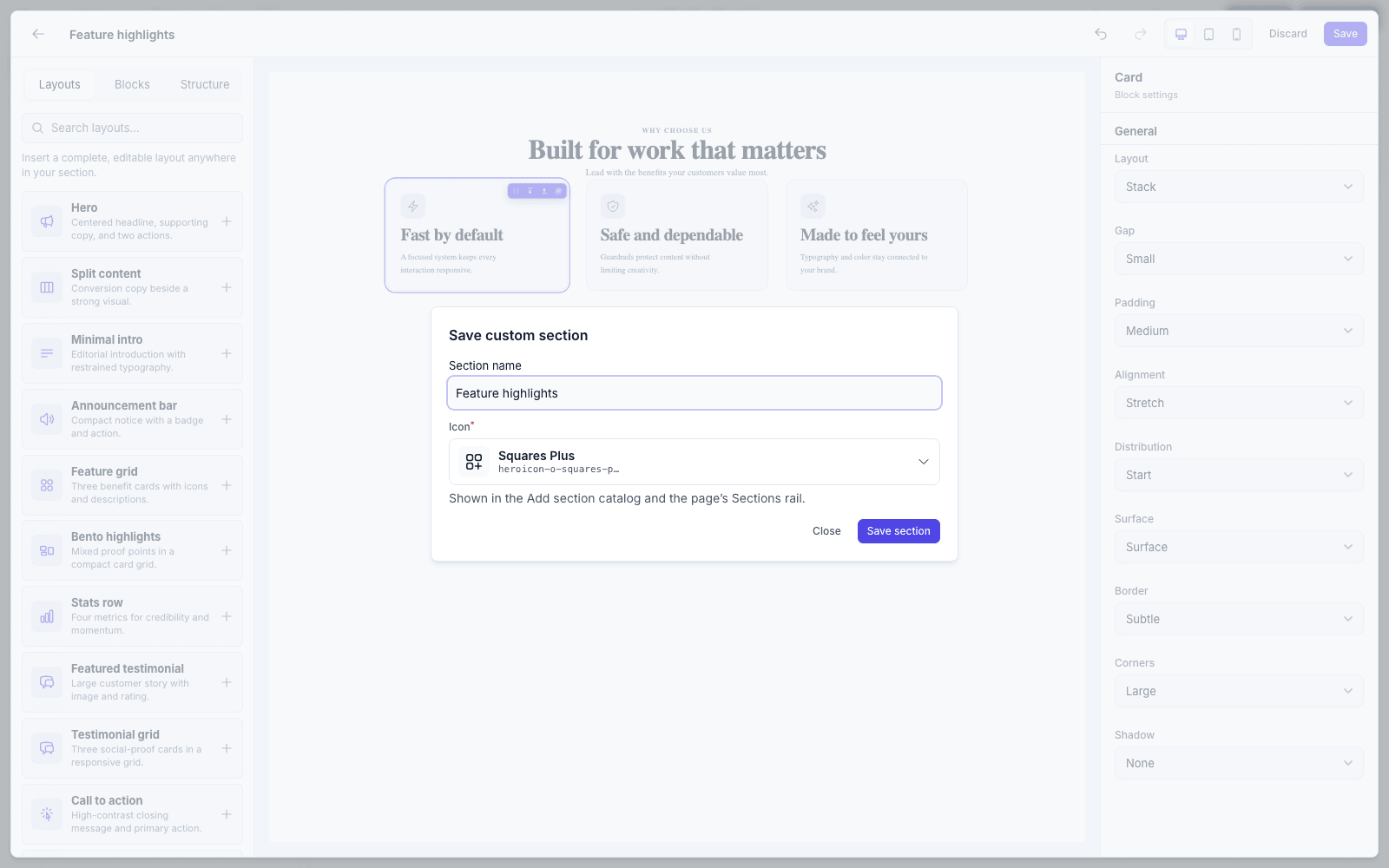Open the Gap dropdown set to Small

coord(1239,259)
